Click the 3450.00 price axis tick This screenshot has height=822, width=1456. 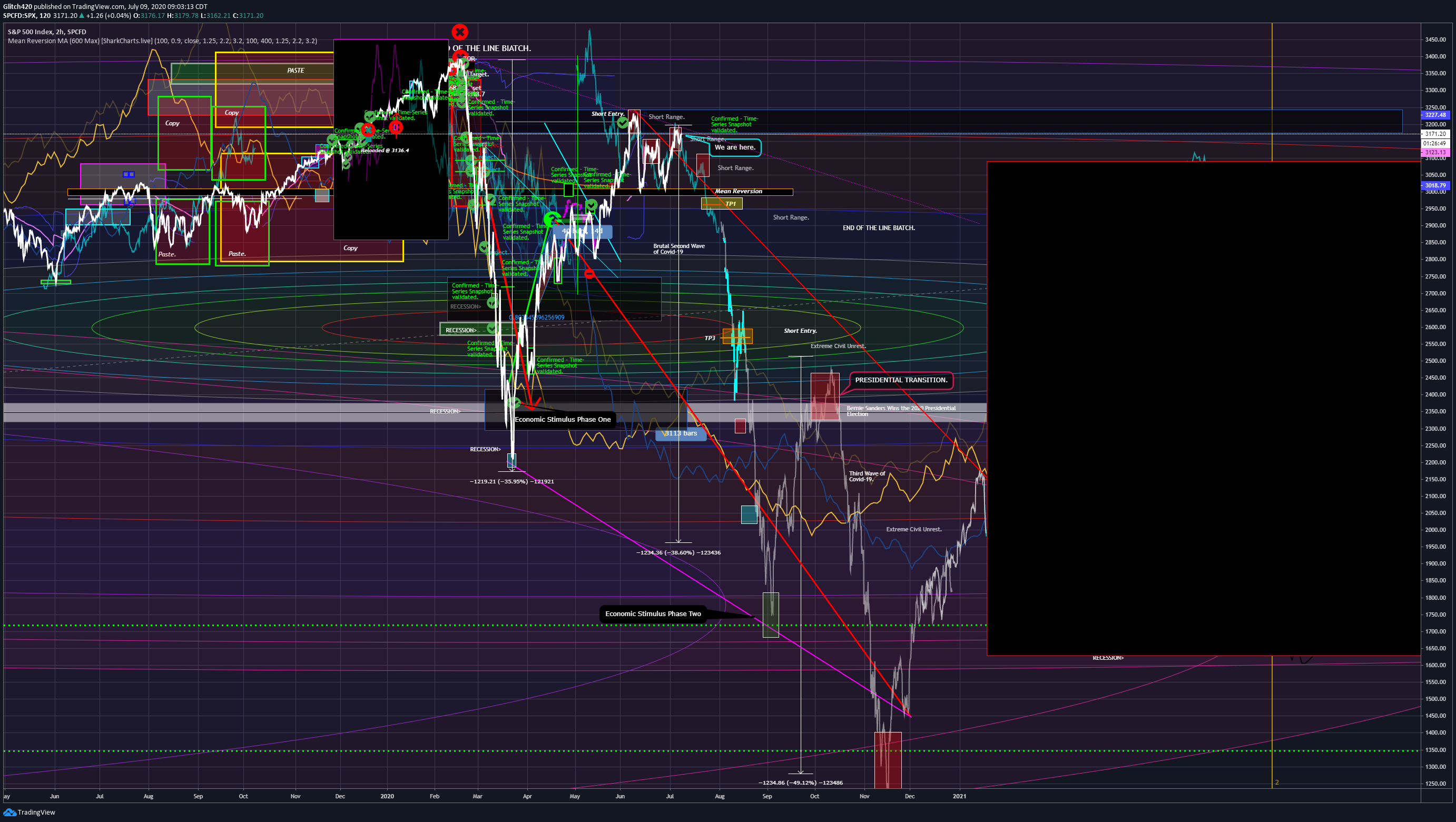point(1435,39)
